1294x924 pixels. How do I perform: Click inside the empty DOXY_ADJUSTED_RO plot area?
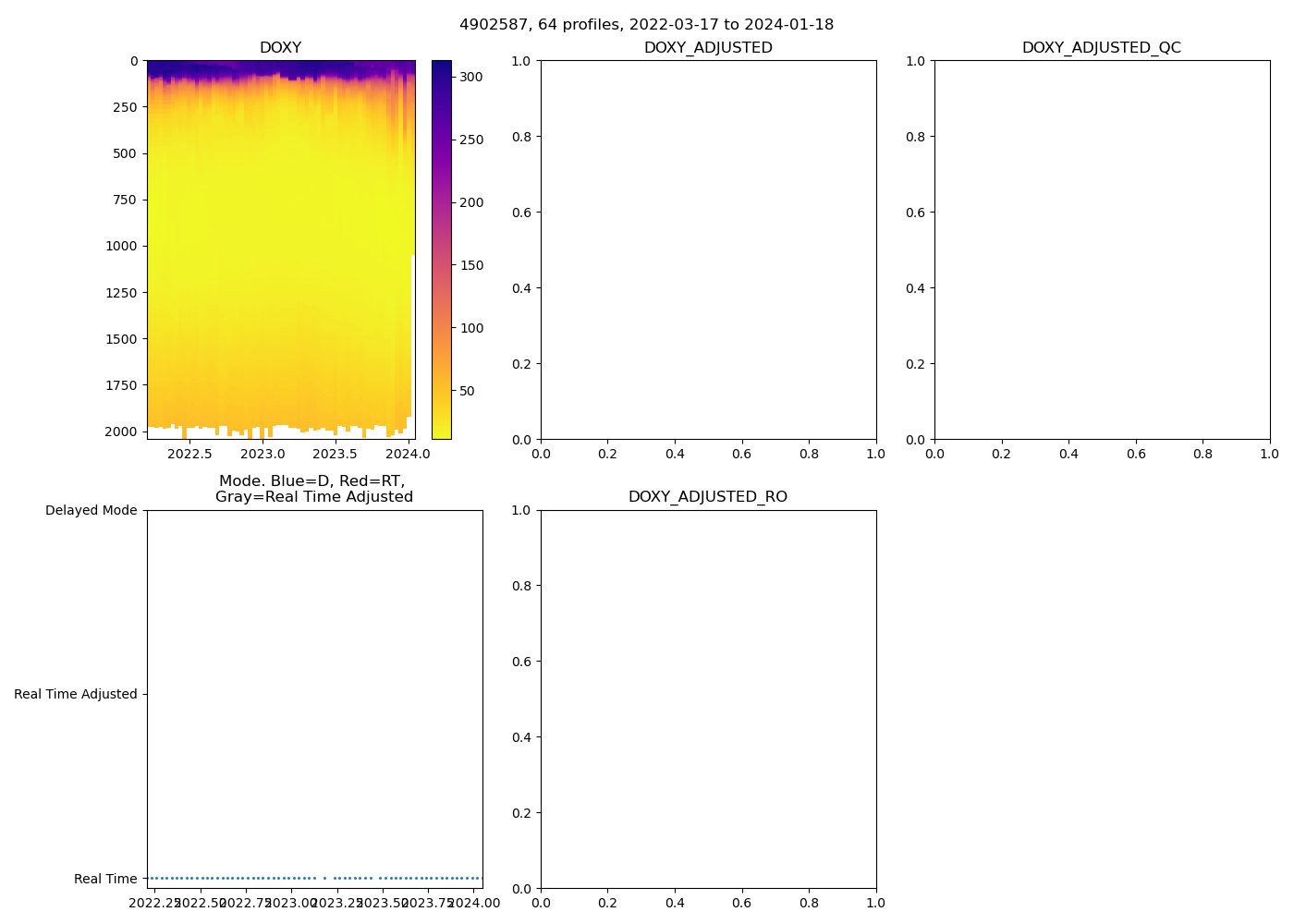pyautogui.click(x=708, y=699)
